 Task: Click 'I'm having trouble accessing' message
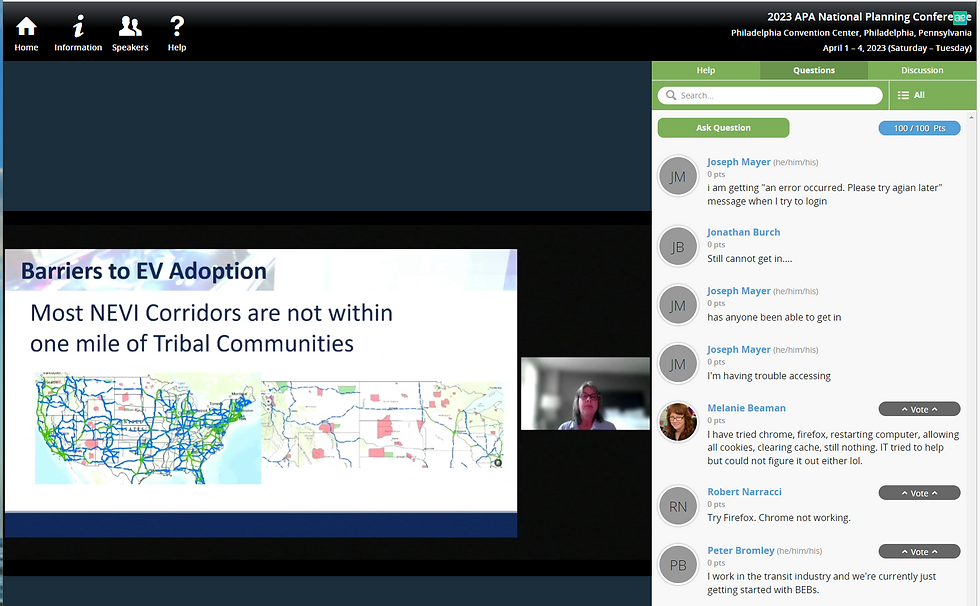coord(769,375)
